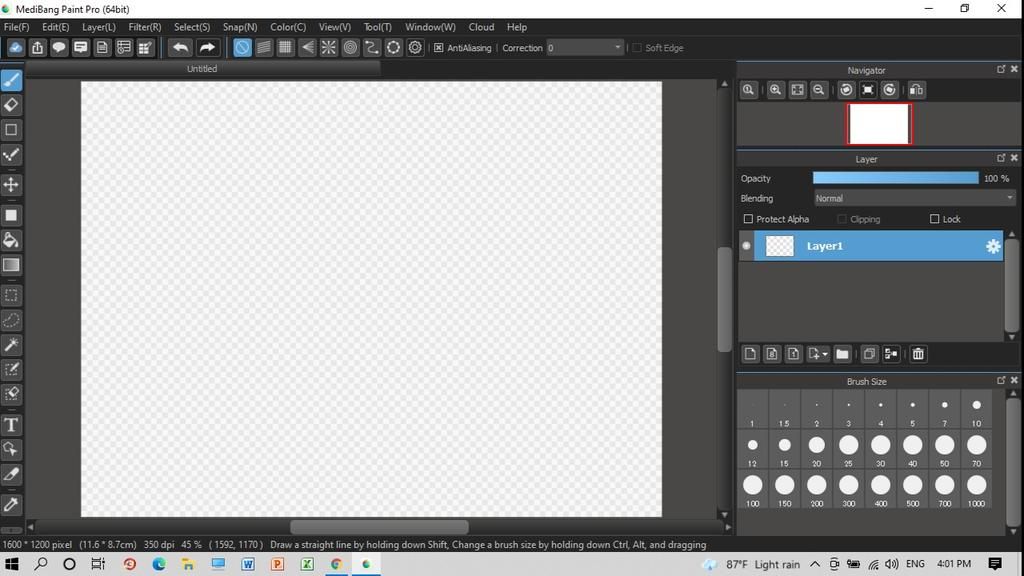Click the Navigator canvas thumbnail
This screenshot has height=576, width=1024.
point(879,124)
